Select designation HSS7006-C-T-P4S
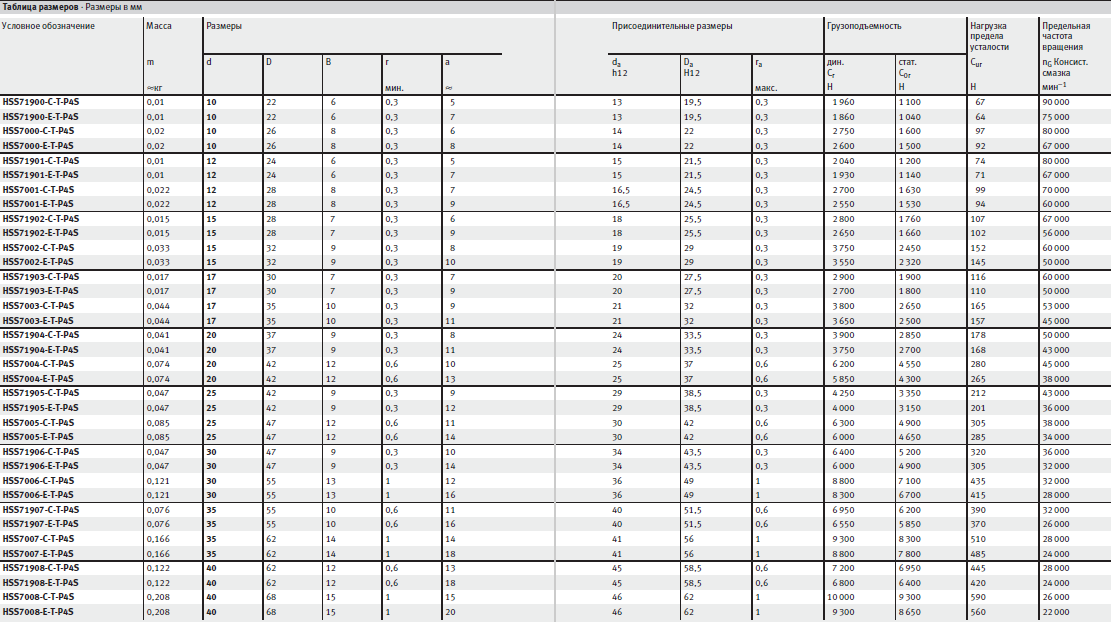The height and width of the screenshot is (622, 1111). pos(38,481)
